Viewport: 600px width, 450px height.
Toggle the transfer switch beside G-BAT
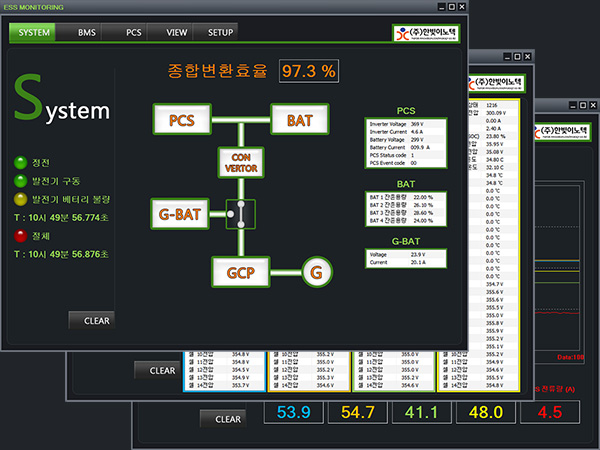coord(240,212)
